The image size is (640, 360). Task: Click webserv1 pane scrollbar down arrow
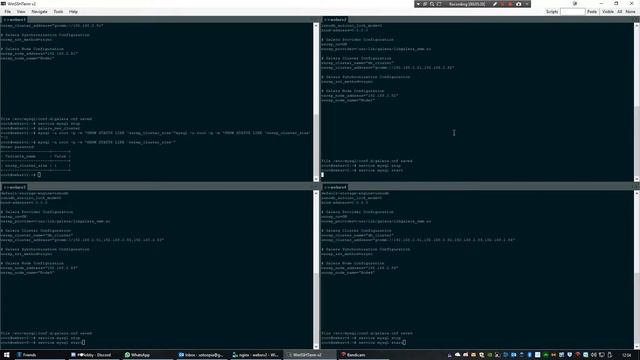(316, 179)
